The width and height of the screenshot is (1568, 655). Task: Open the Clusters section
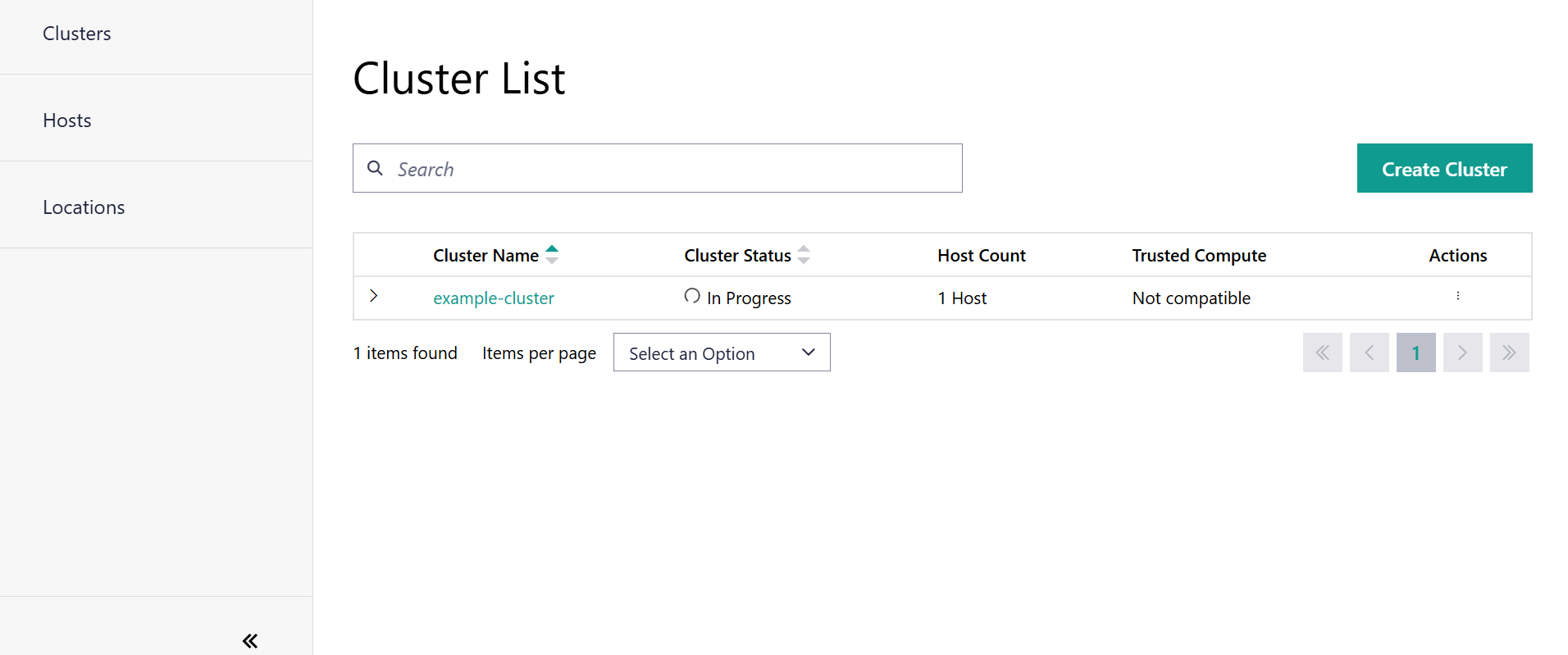[77, 34]
